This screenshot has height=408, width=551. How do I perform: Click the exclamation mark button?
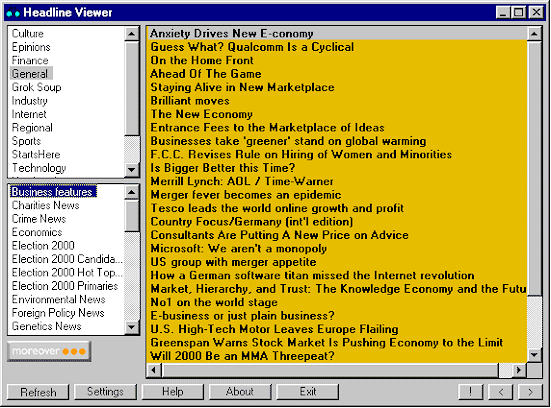[x=471, y=391]
